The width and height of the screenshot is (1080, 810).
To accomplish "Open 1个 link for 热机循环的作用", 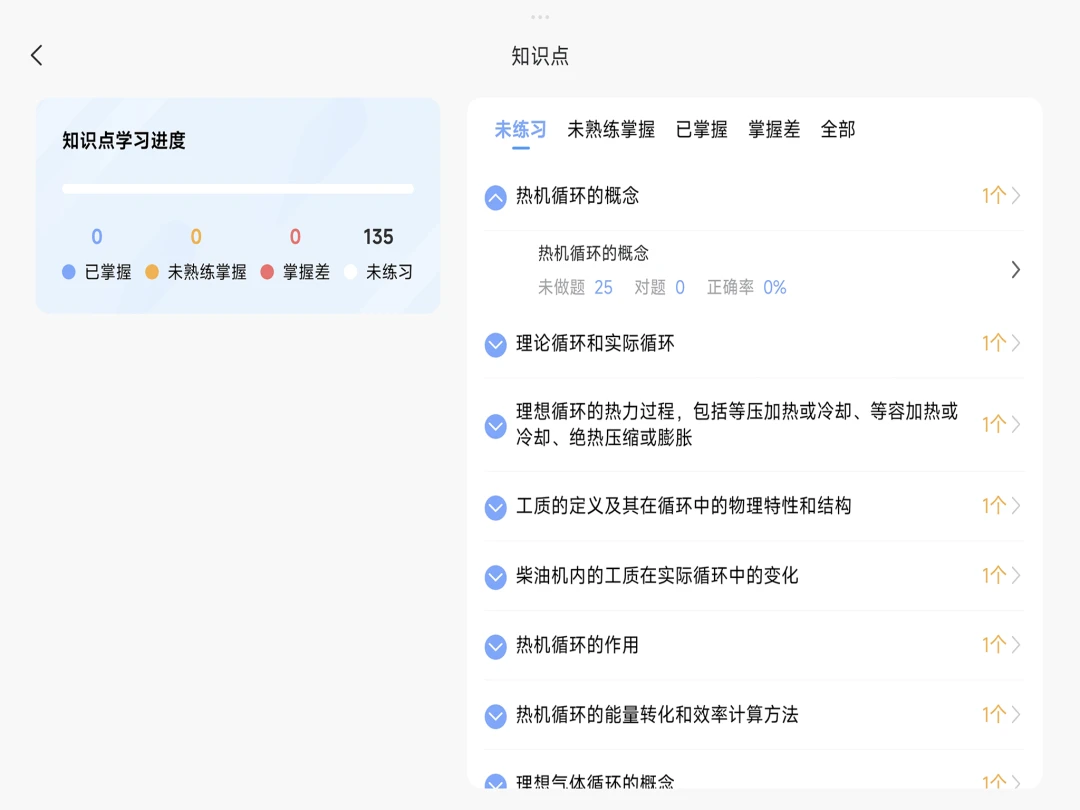I will click(1001, 645).
